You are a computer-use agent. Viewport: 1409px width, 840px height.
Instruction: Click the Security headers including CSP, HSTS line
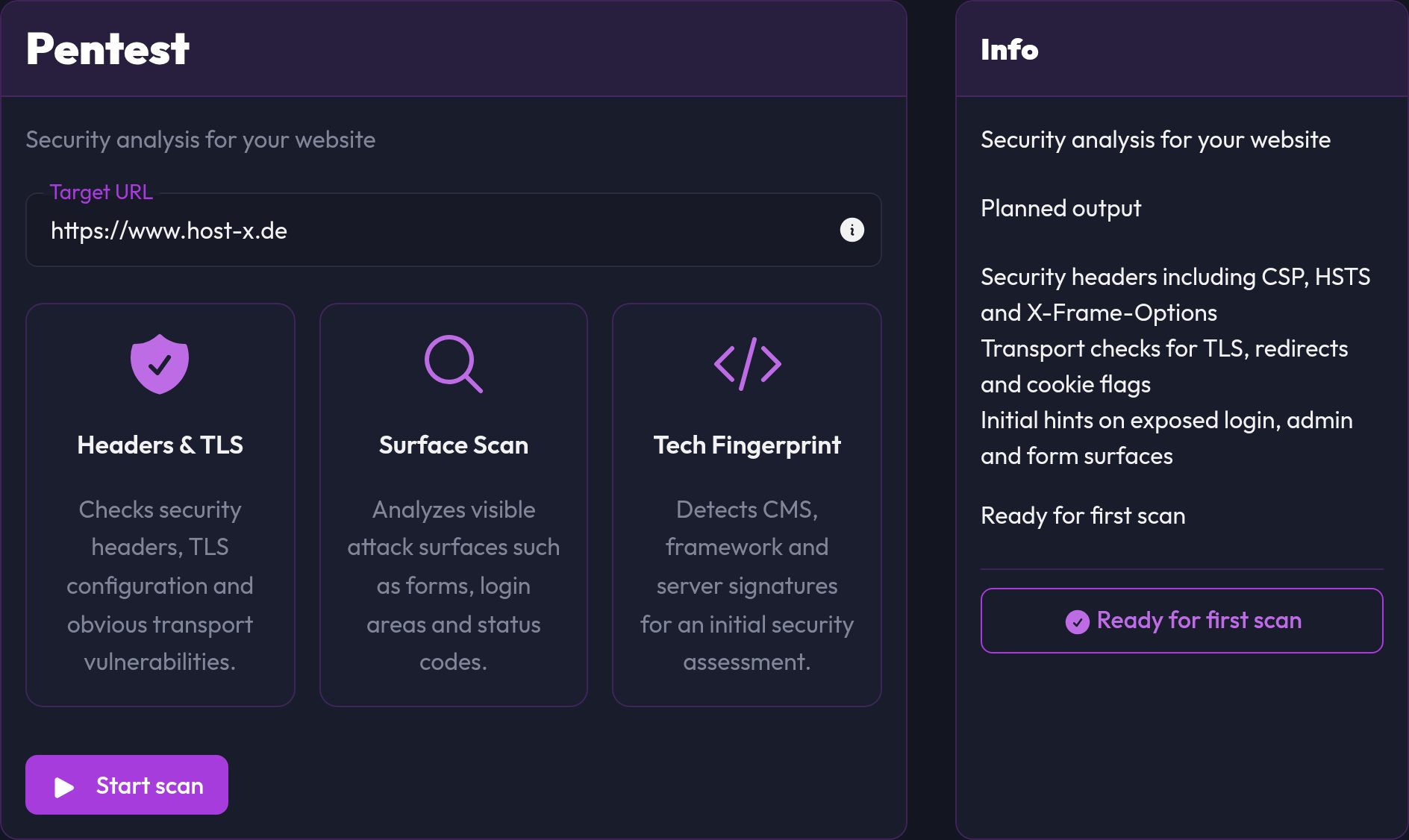point(1175,295)
